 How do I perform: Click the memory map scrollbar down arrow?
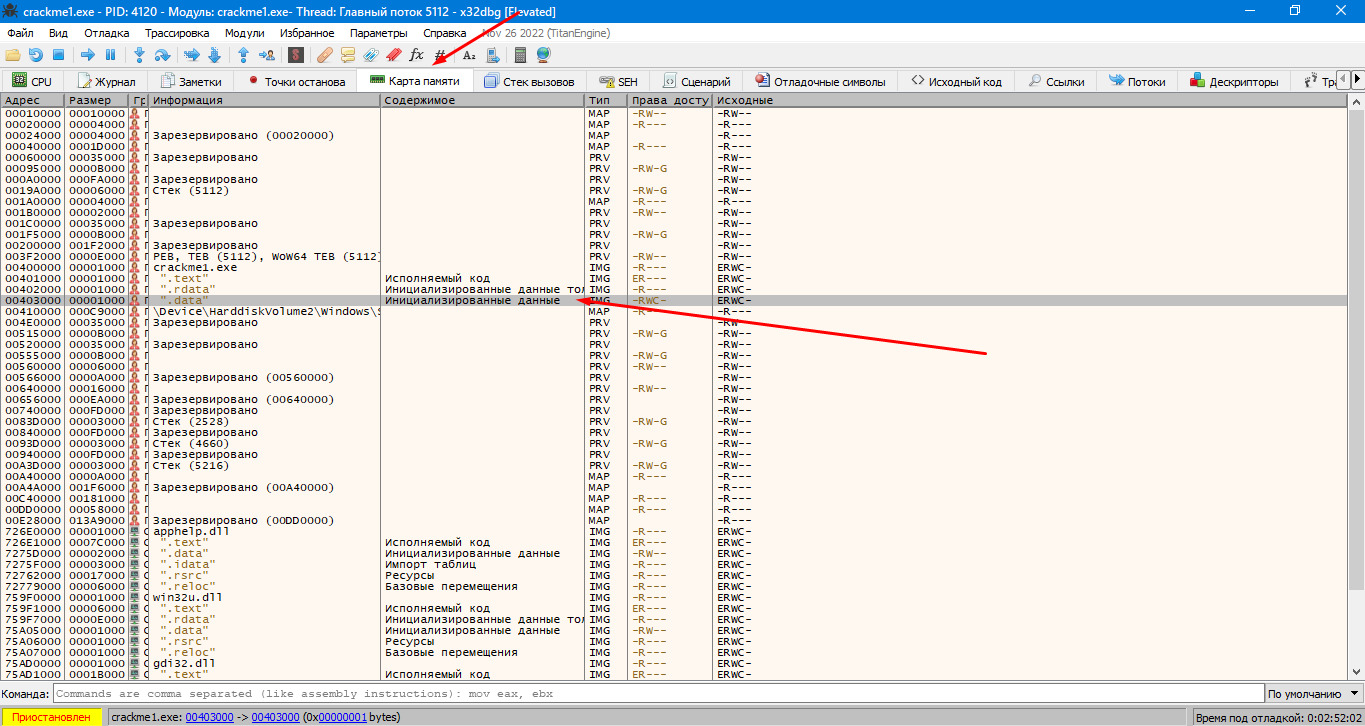click(1356, 674)
